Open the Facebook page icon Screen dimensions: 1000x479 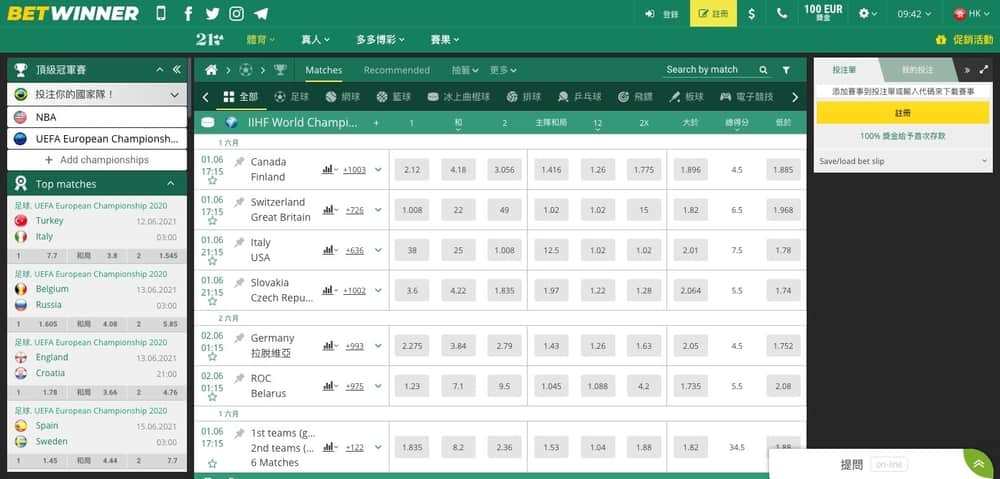click(188, 13)
